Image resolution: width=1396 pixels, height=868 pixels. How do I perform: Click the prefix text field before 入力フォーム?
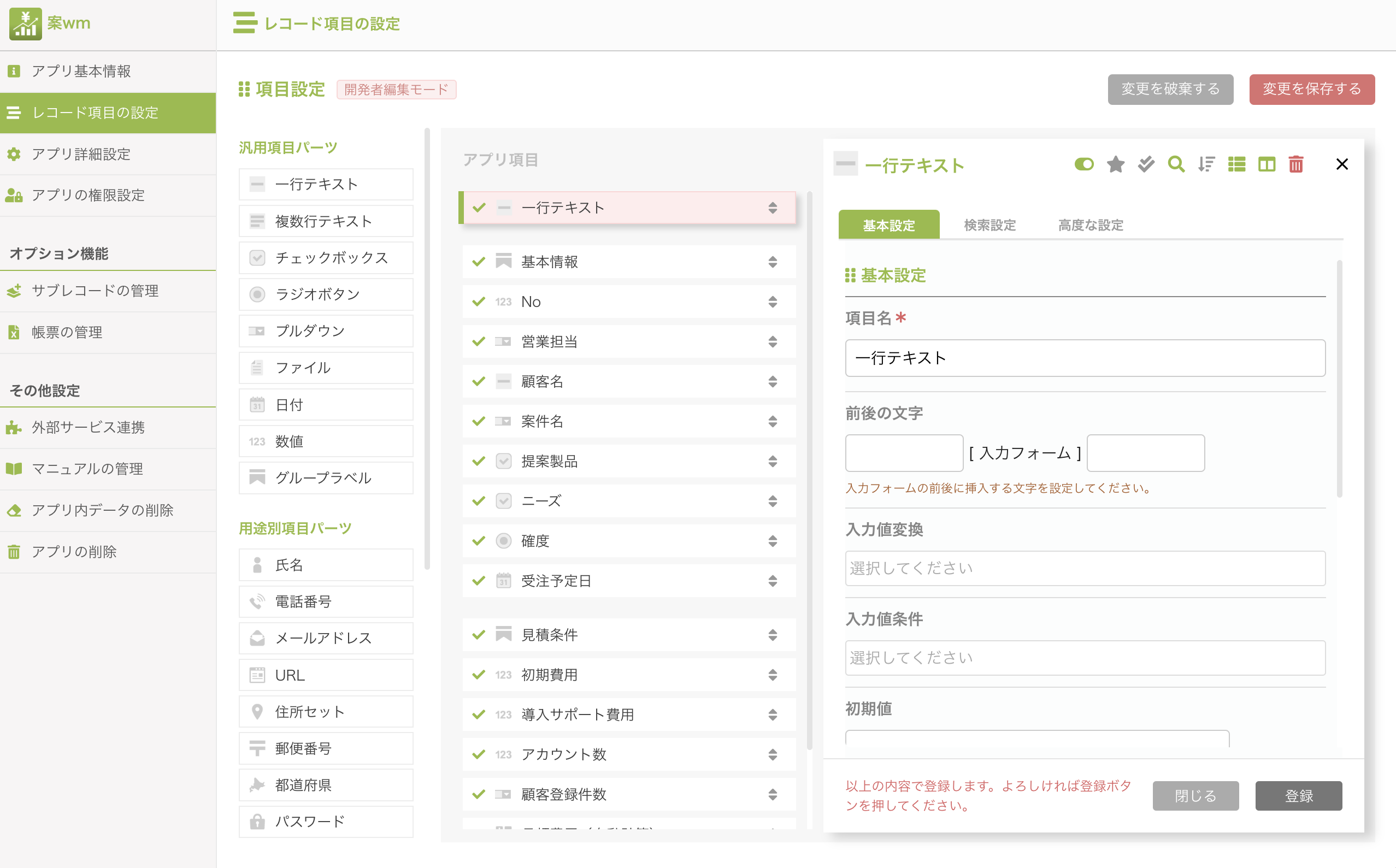[904, 453]
